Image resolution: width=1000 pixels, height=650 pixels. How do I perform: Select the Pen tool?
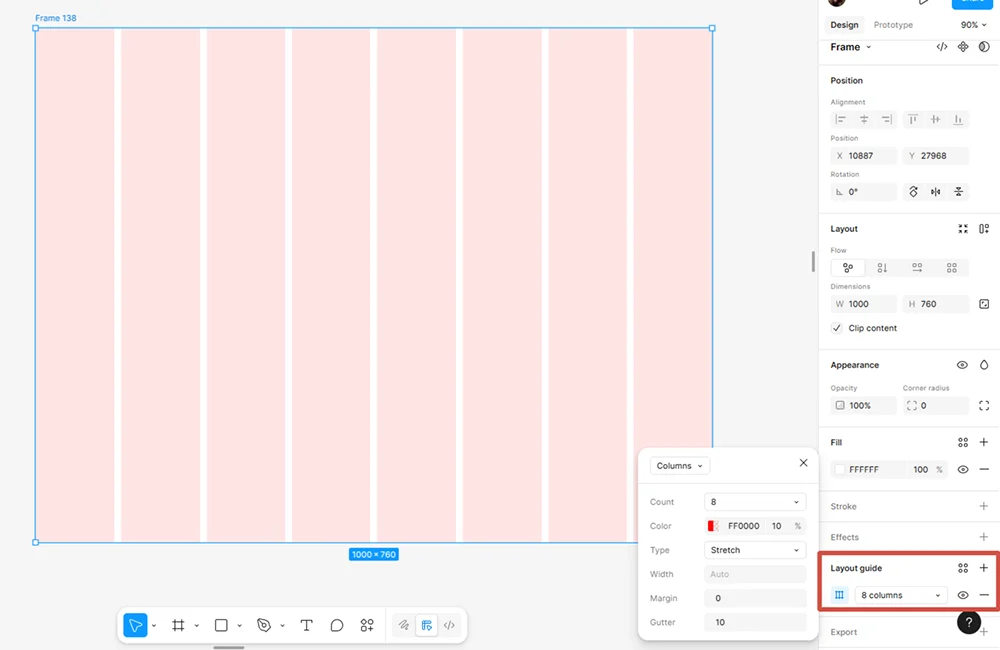click(x=263, y=625)
